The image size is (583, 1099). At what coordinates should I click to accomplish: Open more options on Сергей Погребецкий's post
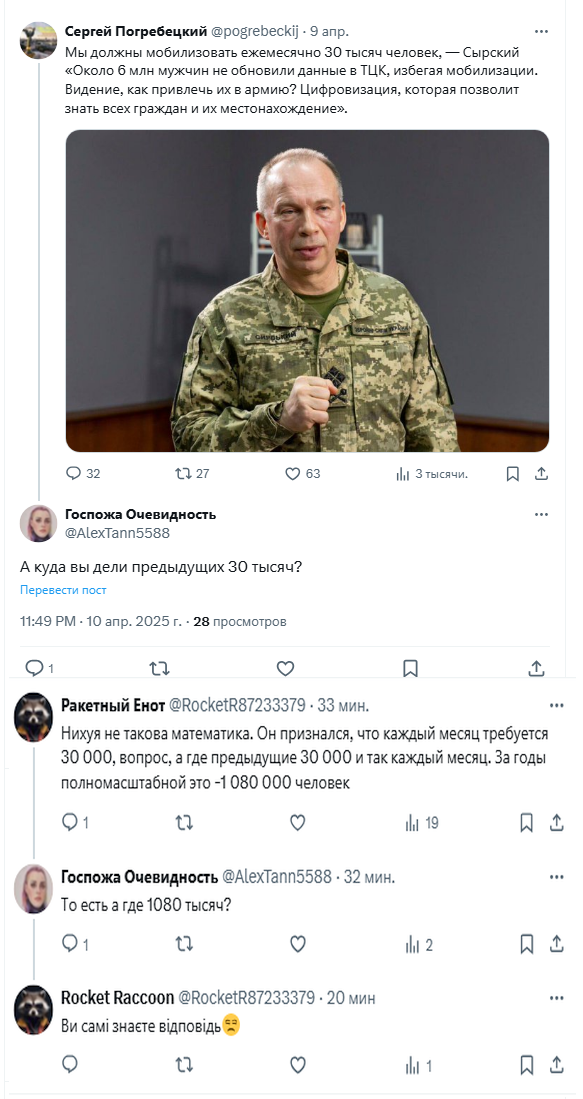[541, 32]
